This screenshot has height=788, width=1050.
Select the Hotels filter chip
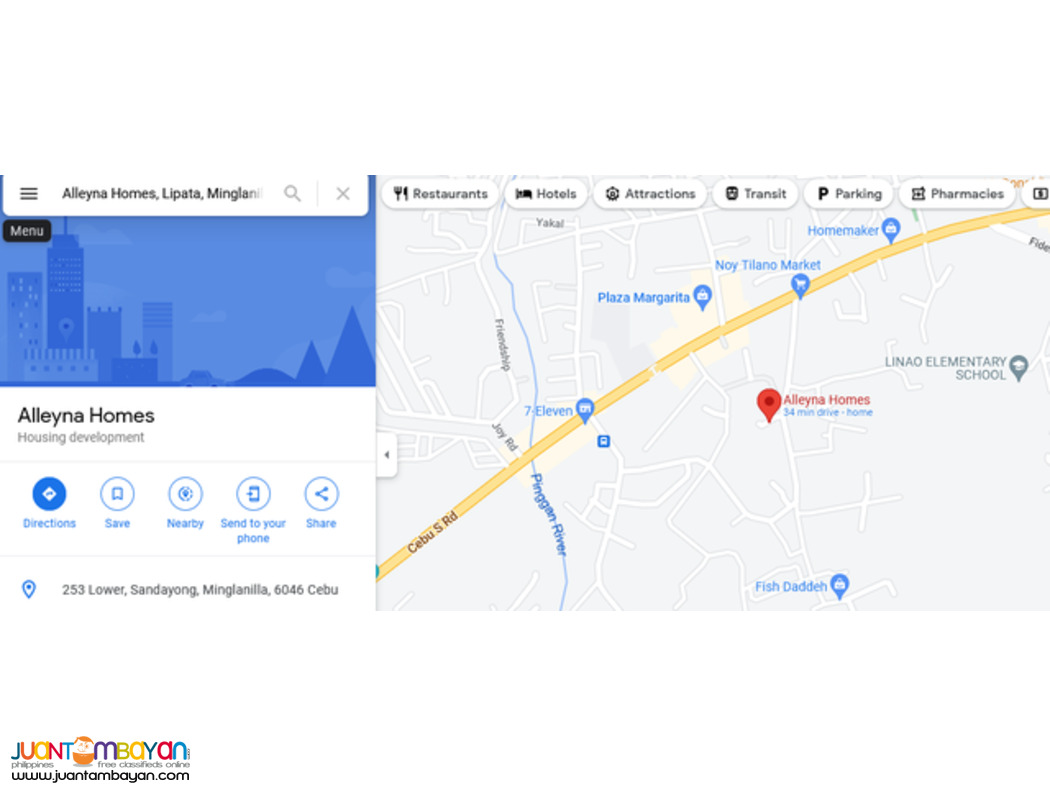point(546,193)
